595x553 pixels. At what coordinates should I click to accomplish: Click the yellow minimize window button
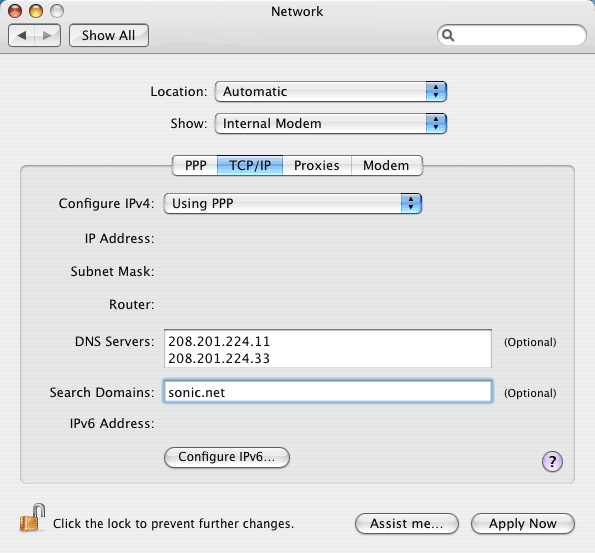36,11
